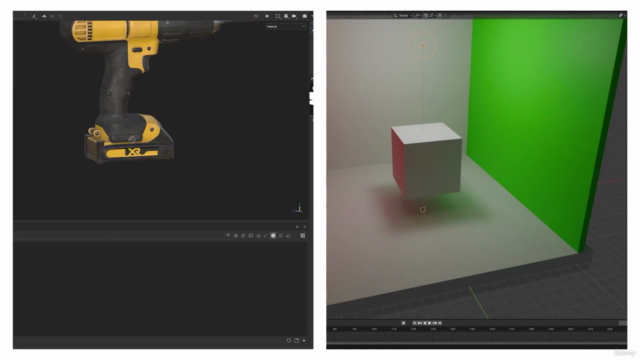Click the video camera icon in left toolbar
This screenshot has height=360, width=640.
coord(294,16)
